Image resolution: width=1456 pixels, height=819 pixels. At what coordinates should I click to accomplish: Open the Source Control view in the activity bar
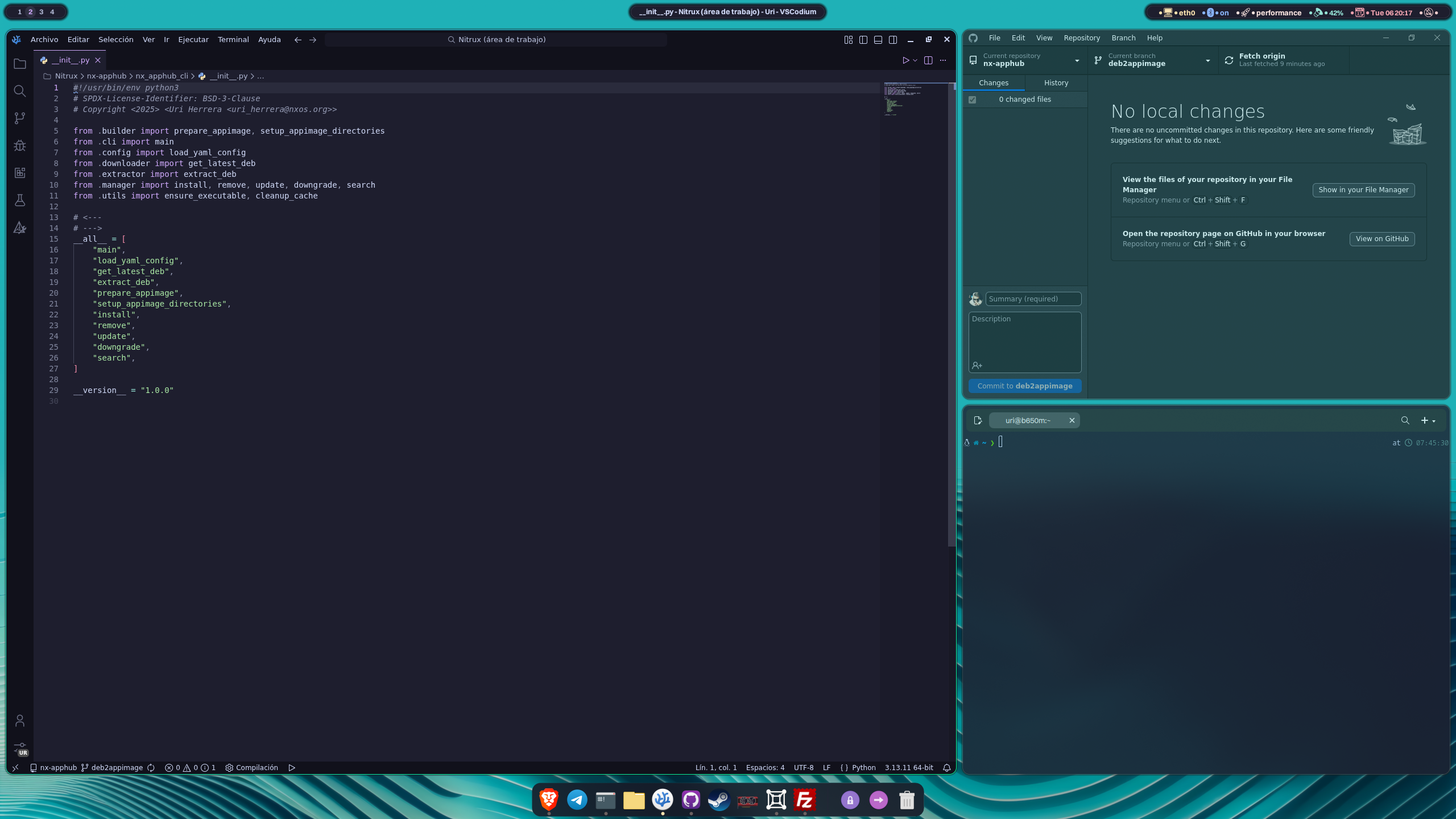(x=20, y=118)
